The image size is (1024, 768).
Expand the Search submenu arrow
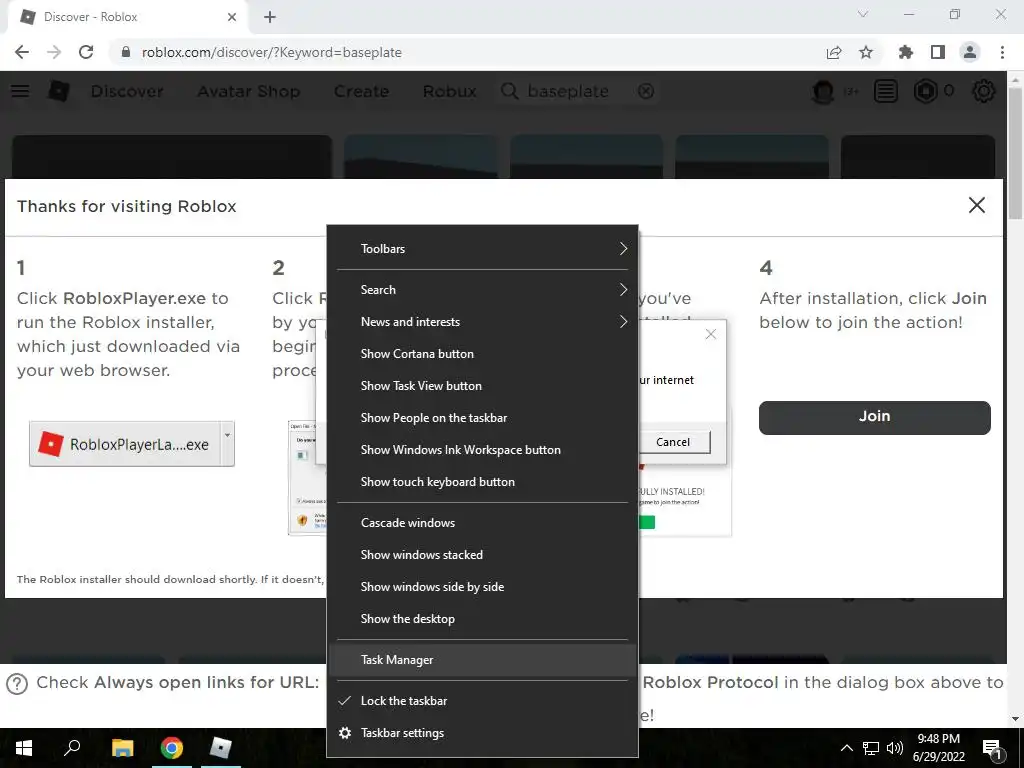623,289
